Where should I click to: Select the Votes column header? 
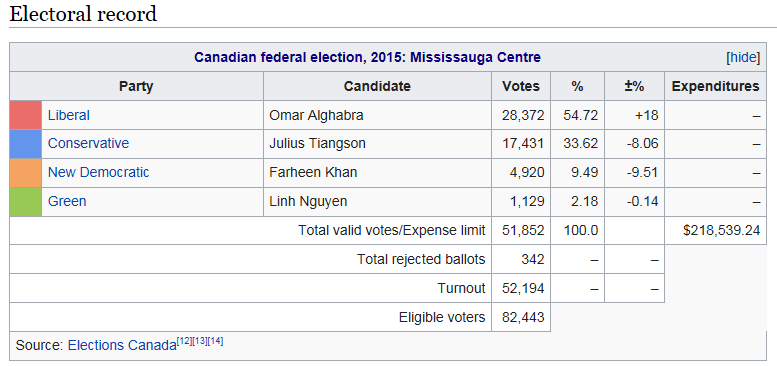click(521, 86)
